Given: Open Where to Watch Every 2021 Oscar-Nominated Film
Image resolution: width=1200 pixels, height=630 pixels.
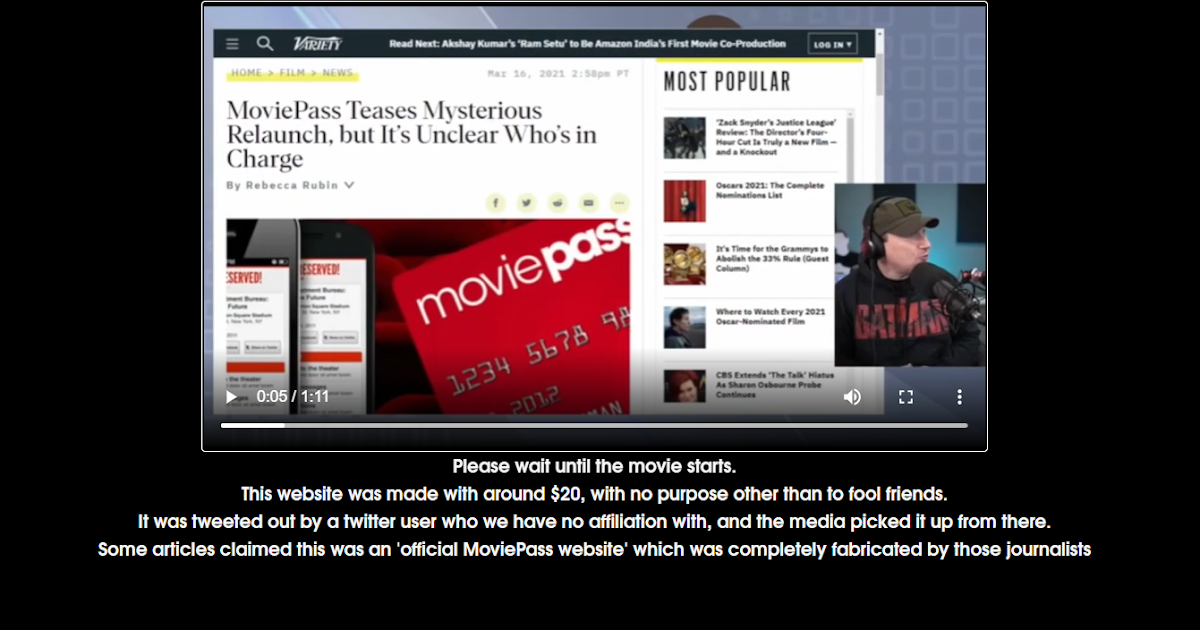Looking at the screenshot, I should pyautogui.click(x=771, y=317).
